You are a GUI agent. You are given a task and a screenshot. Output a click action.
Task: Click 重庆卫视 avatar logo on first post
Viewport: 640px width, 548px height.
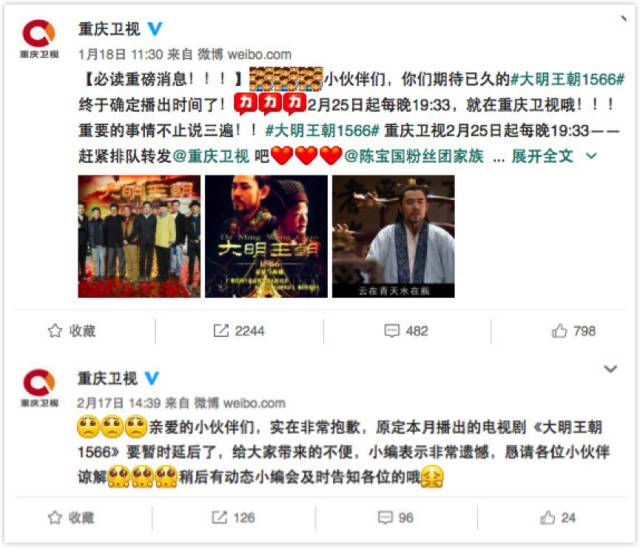click(x=39, y=39)
